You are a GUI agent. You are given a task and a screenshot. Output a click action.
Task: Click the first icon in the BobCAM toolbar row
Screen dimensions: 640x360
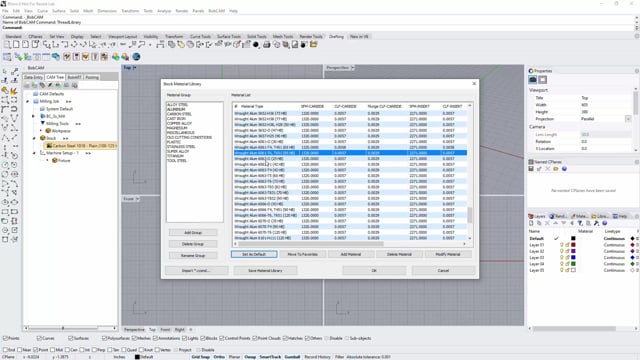7,57
